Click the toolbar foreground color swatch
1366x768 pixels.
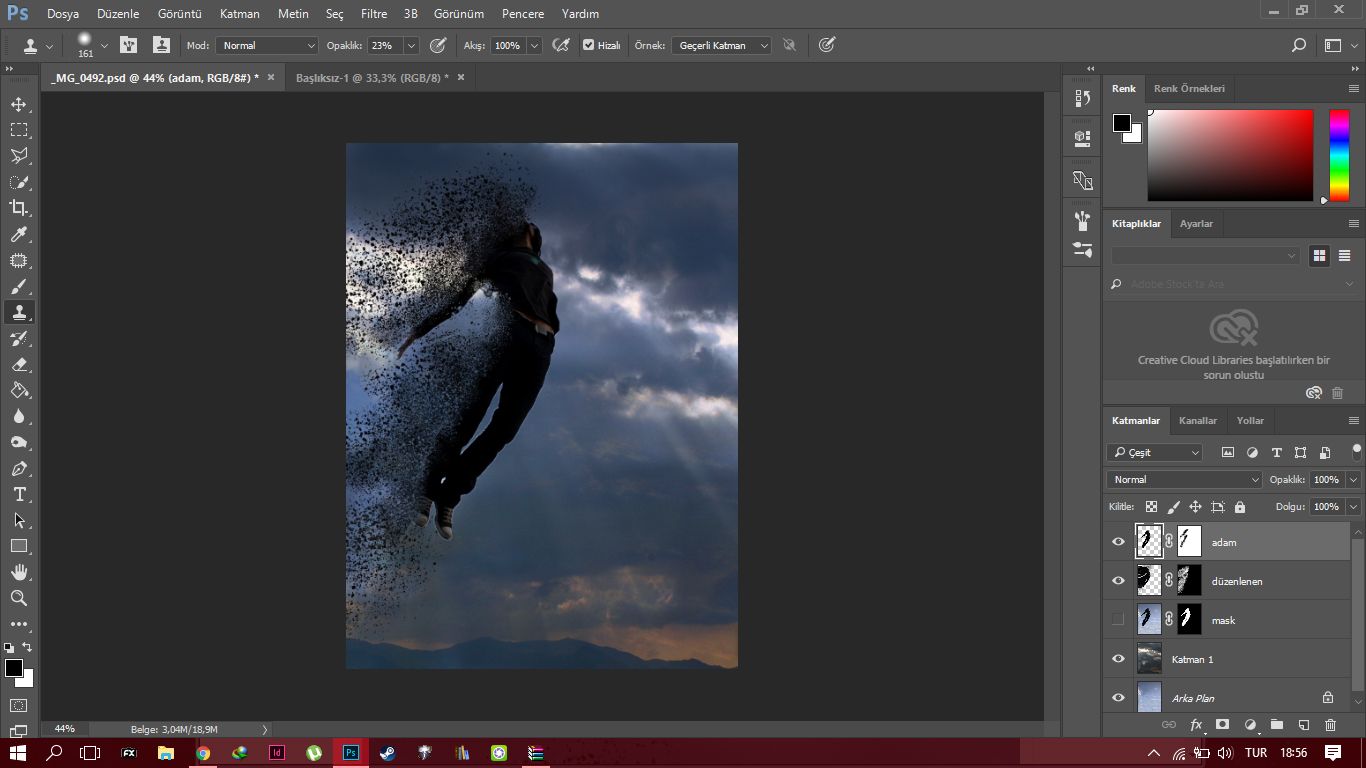(13, 667)
